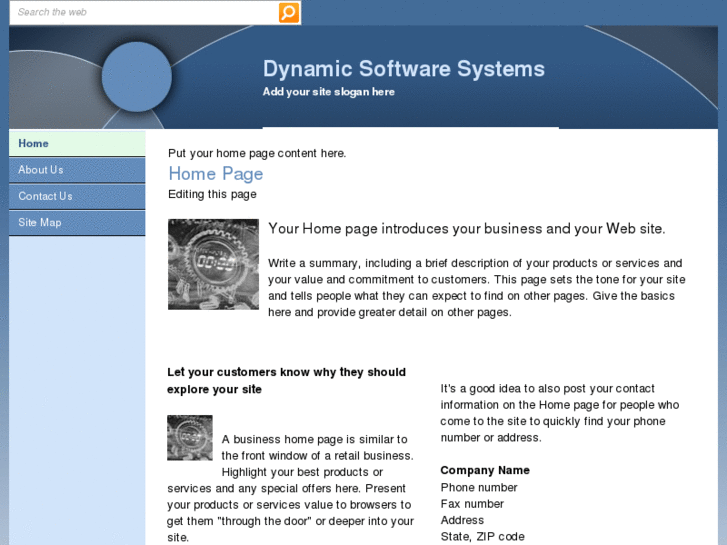Open the Home navigation item
Viewport: 727px width, 545px height.
pyautogui.click(x=77, y=143)
